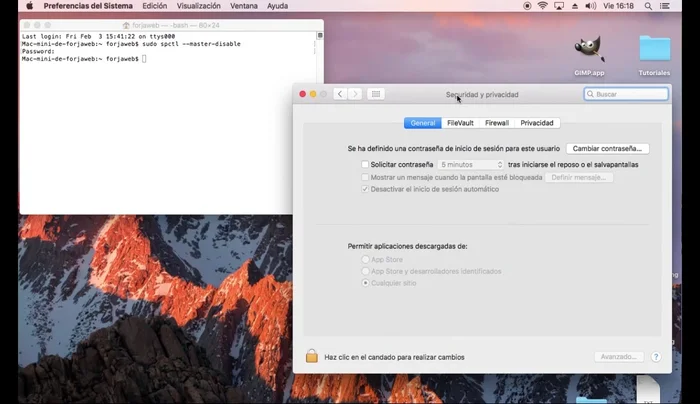Click the Buscar search field

tap(626, 94)
